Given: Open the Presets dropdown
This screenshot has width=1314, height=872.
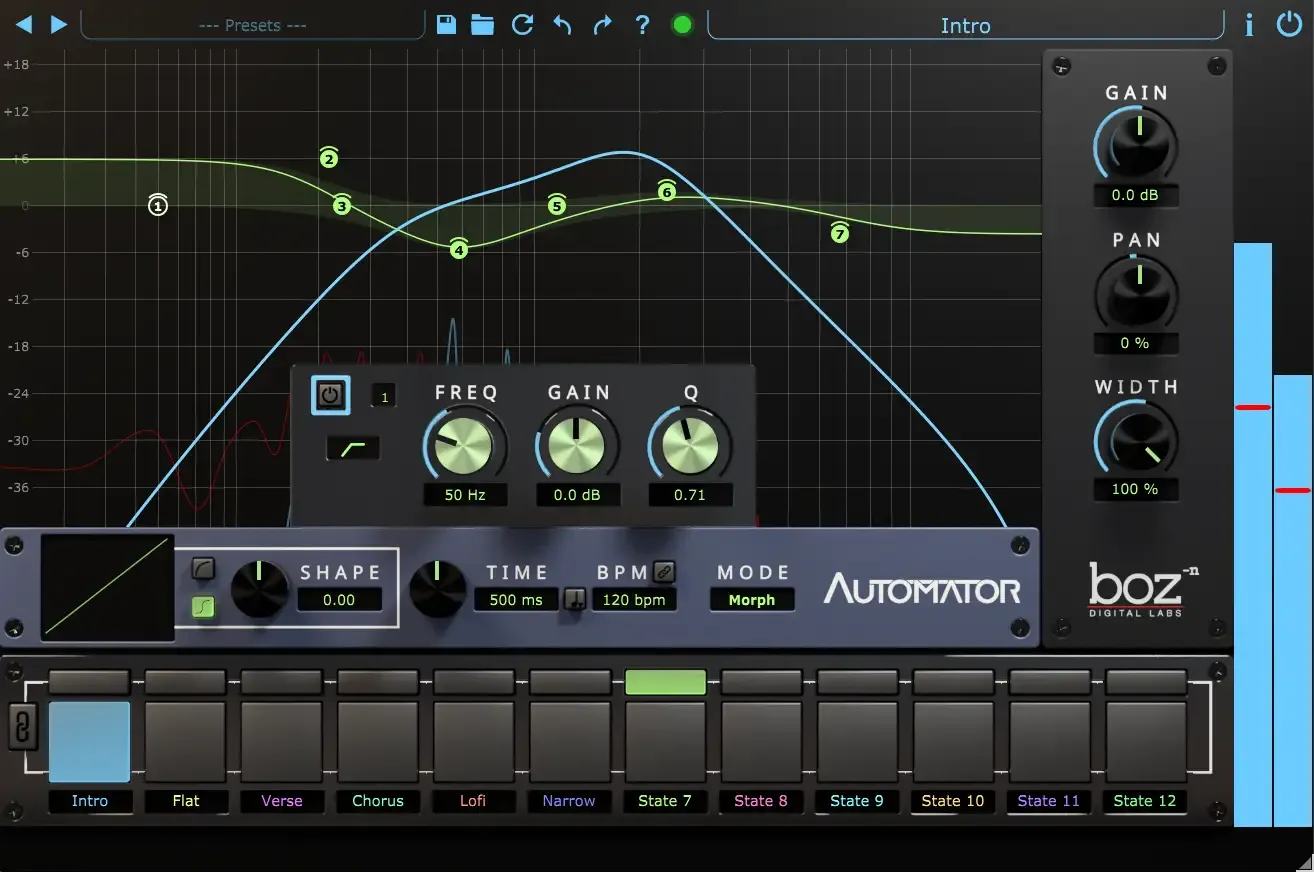Looking at the screenshot, I should [x=253, y=25].
